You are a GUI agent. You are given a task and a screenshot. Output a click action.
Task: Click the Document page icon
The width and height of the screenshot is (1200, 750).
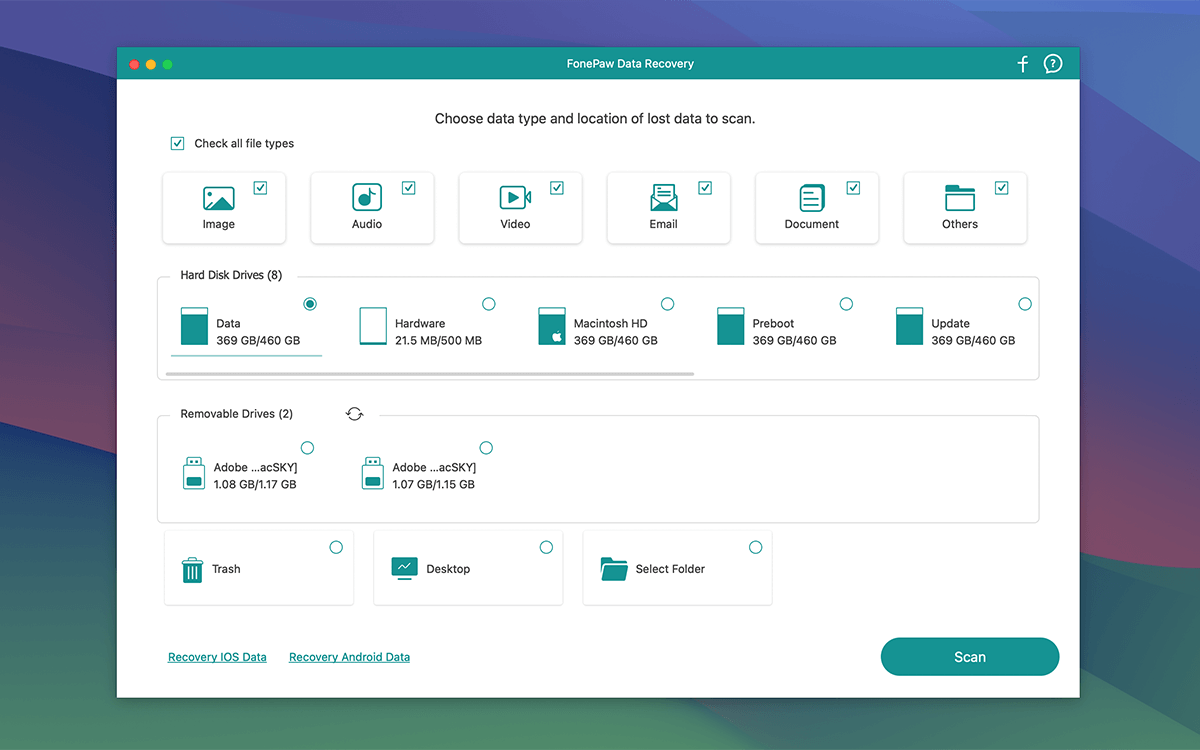click(x=812, y=198)
